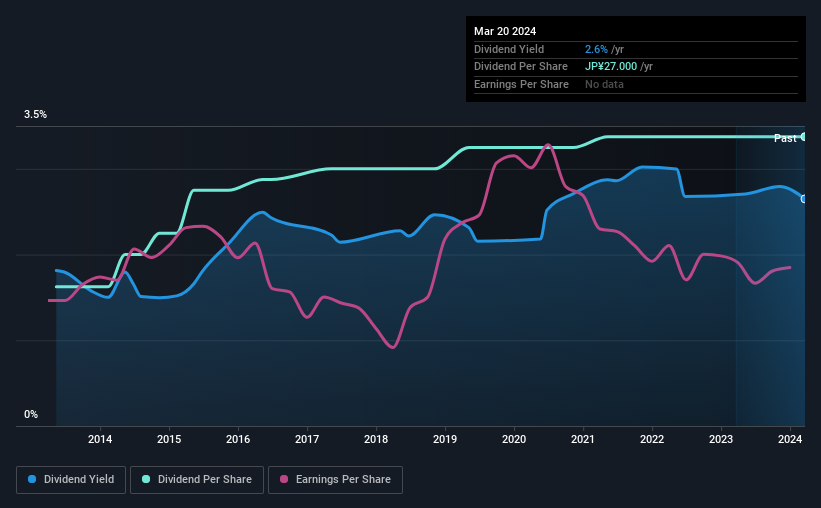Click the Mar 20 2024 tooltip date
The width and height of the screenshot is (821, 508).
tap(505, 31)
